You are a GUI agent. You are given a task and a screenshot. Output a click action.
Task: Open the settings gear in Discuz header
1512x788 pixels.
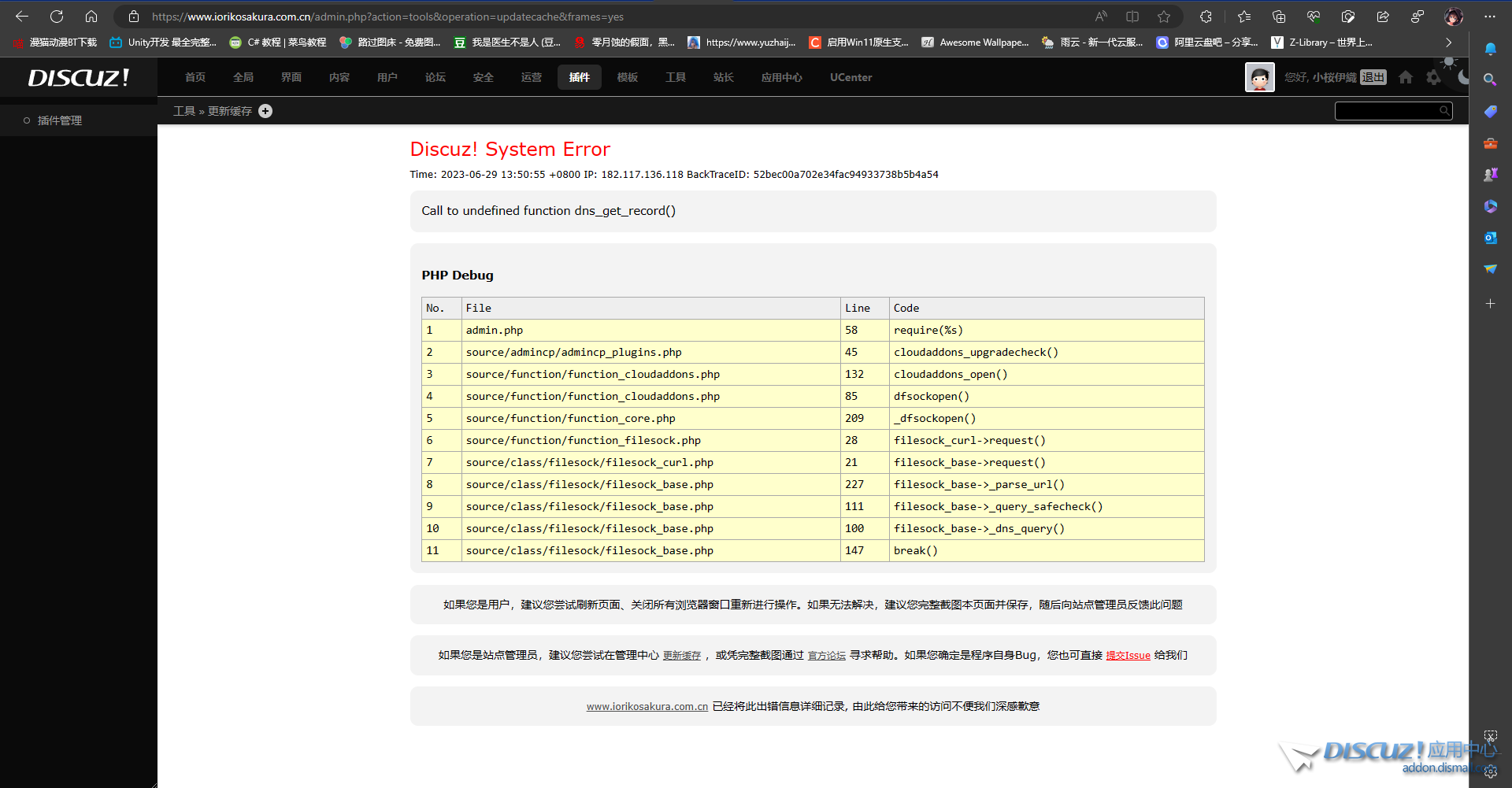tap(1433, 77)
